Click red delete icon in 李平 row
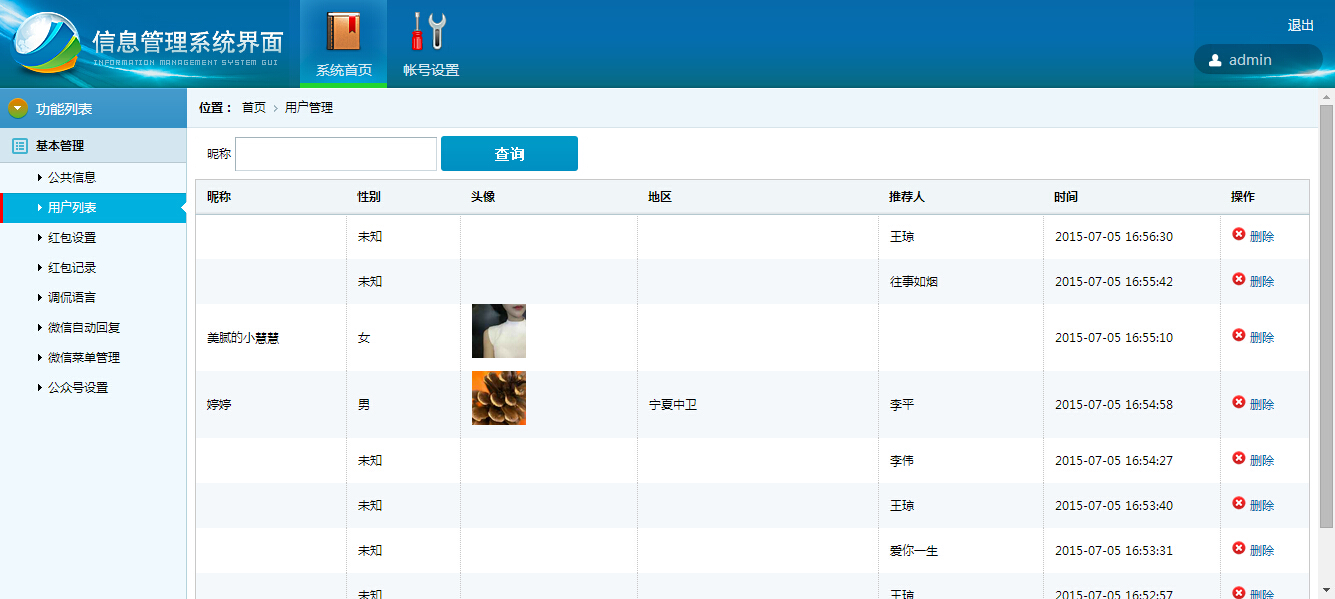This screenshot has width=1335, height=599. coord(1239,402)
